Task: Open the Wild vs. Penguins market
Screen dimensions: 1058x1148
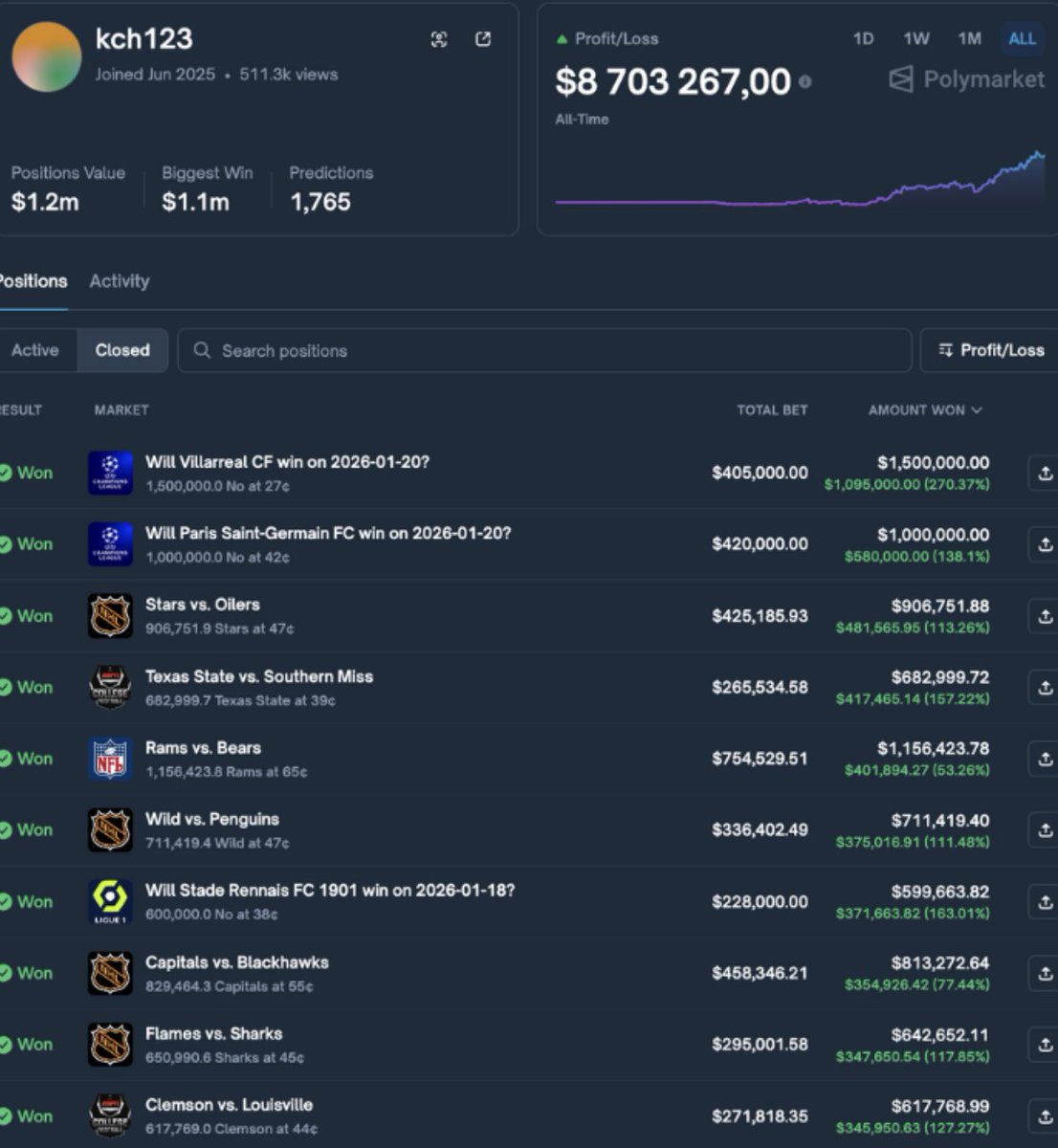Action: [212, 819]
